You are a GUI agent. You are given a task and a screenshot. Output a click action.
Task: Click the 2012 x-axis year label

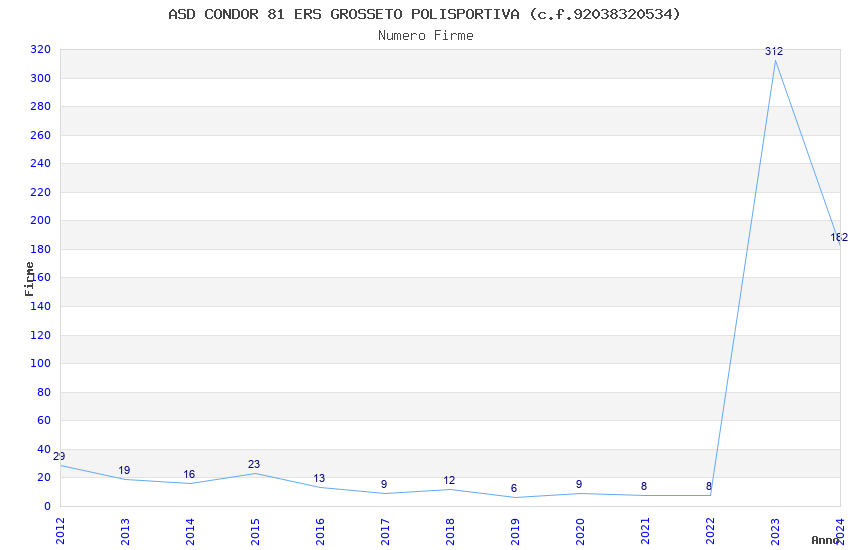tap(60, 531)
